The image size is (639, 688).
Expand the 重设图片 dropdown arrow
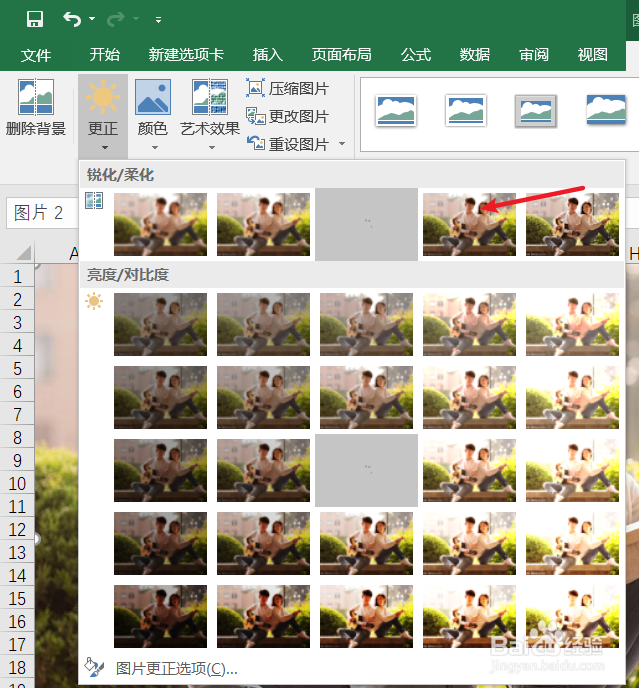tap(342, 143)
